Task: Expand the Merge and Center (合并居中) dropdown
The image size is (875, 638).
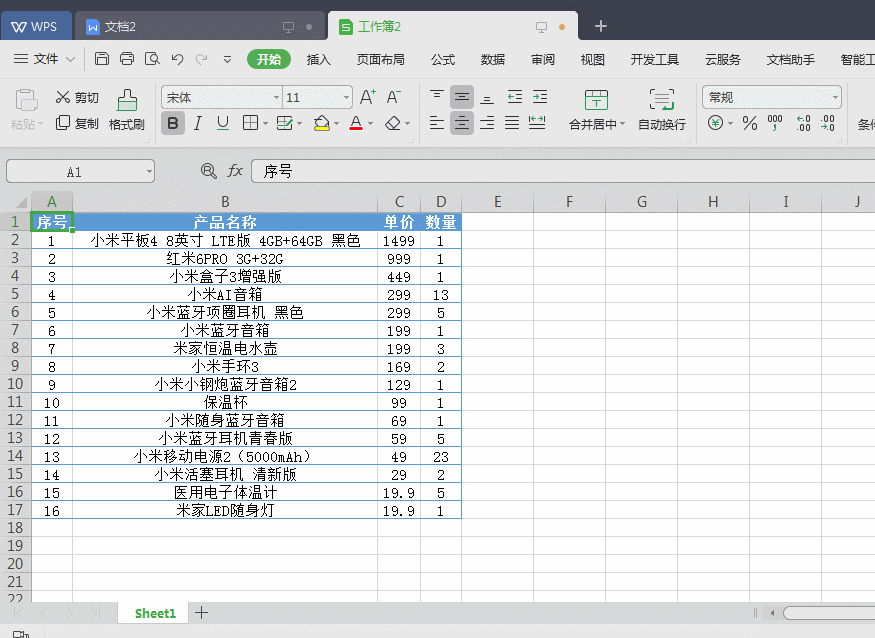Action: 622,124
